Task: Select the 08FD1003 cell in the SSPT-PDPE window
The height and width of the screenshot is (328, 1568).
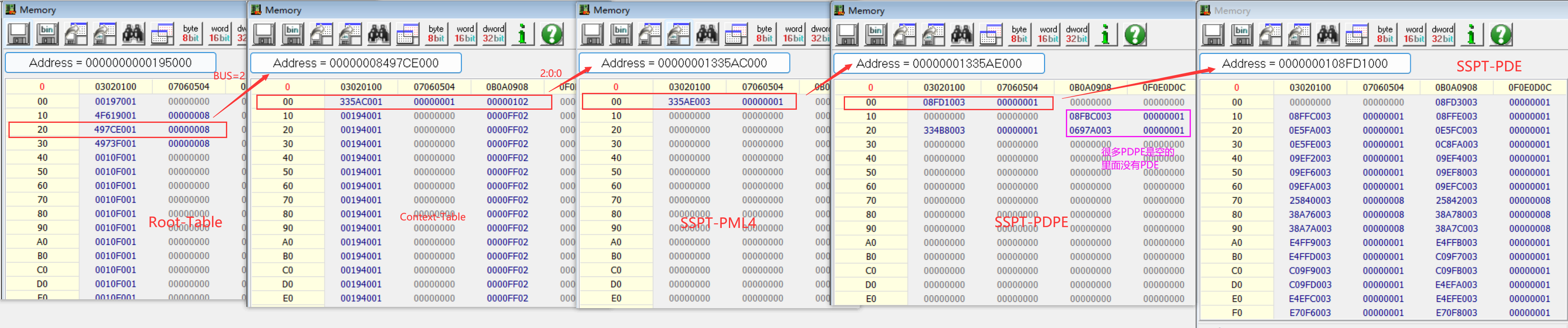Action: (943, 102)
